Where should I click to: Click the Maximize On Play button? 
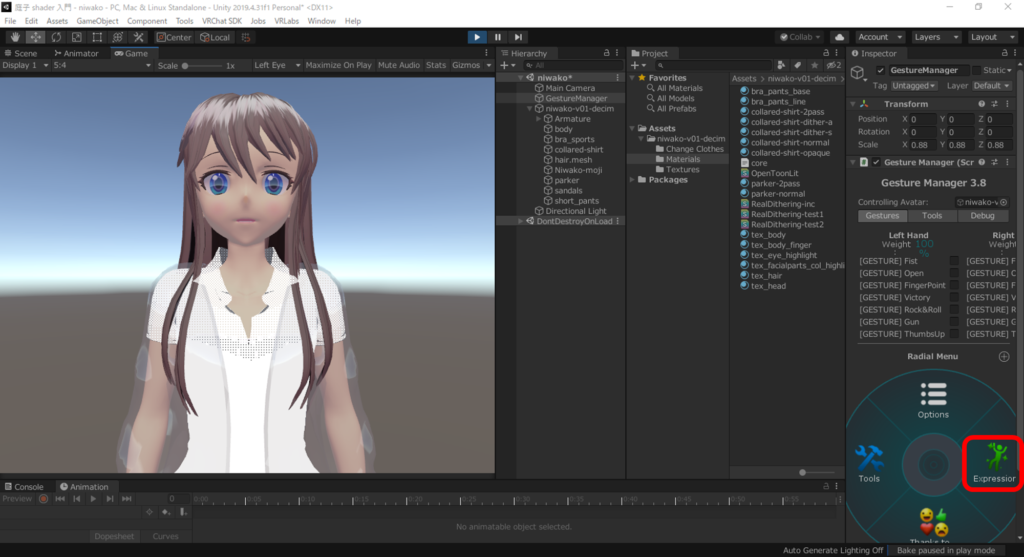point(338,66)
